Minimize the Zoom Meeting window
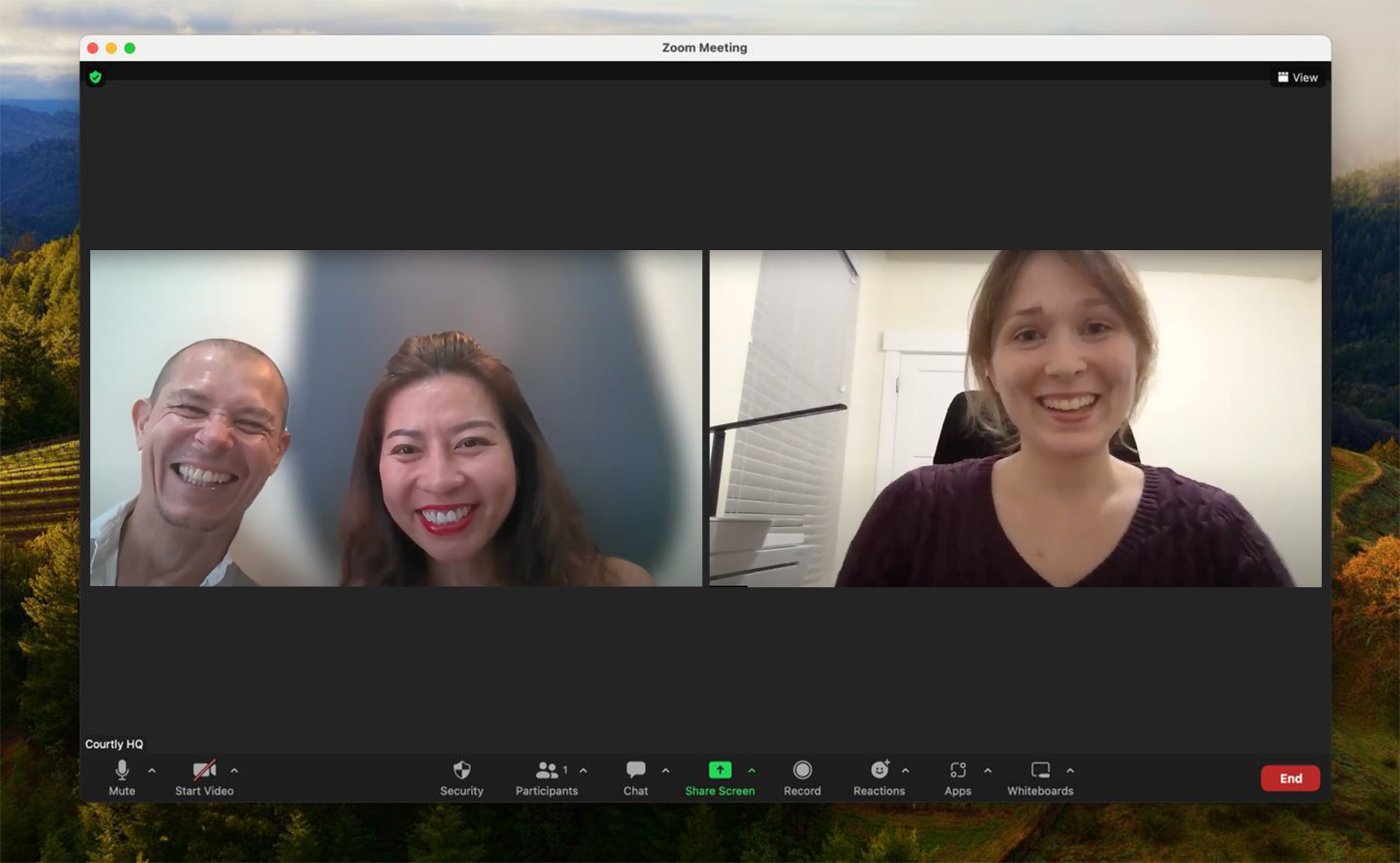 tap(111, 48)
